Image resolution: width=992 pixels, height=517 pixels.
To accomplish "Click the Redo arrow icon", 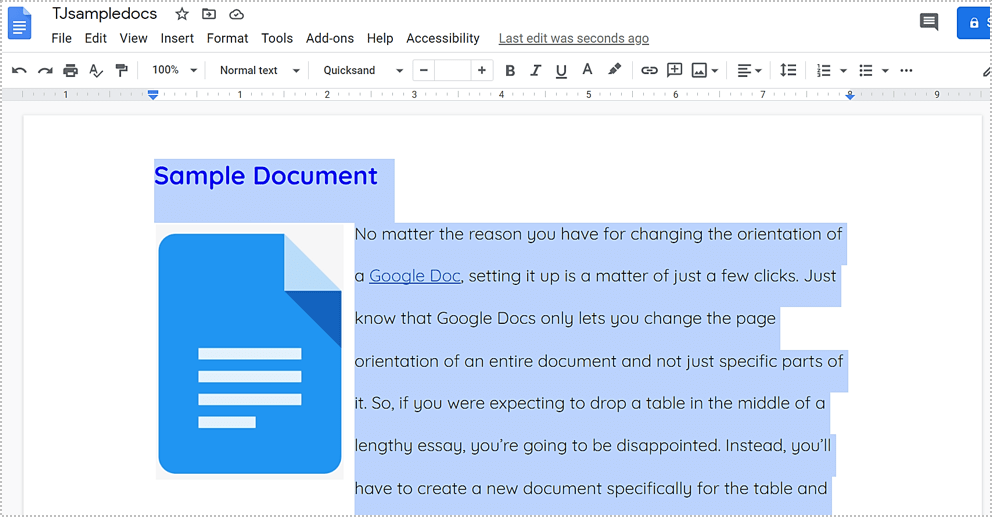I will tap(44, 70).
